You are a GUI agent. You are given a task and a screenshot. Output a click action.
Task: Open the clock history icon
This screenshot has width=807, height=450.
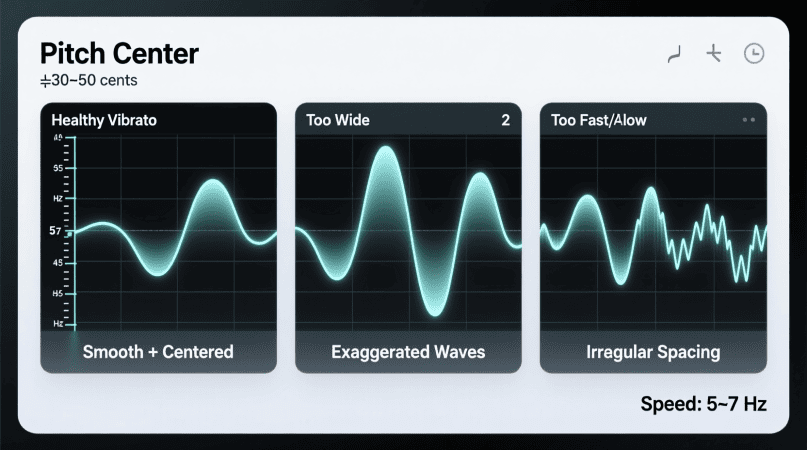click(754, 54)
